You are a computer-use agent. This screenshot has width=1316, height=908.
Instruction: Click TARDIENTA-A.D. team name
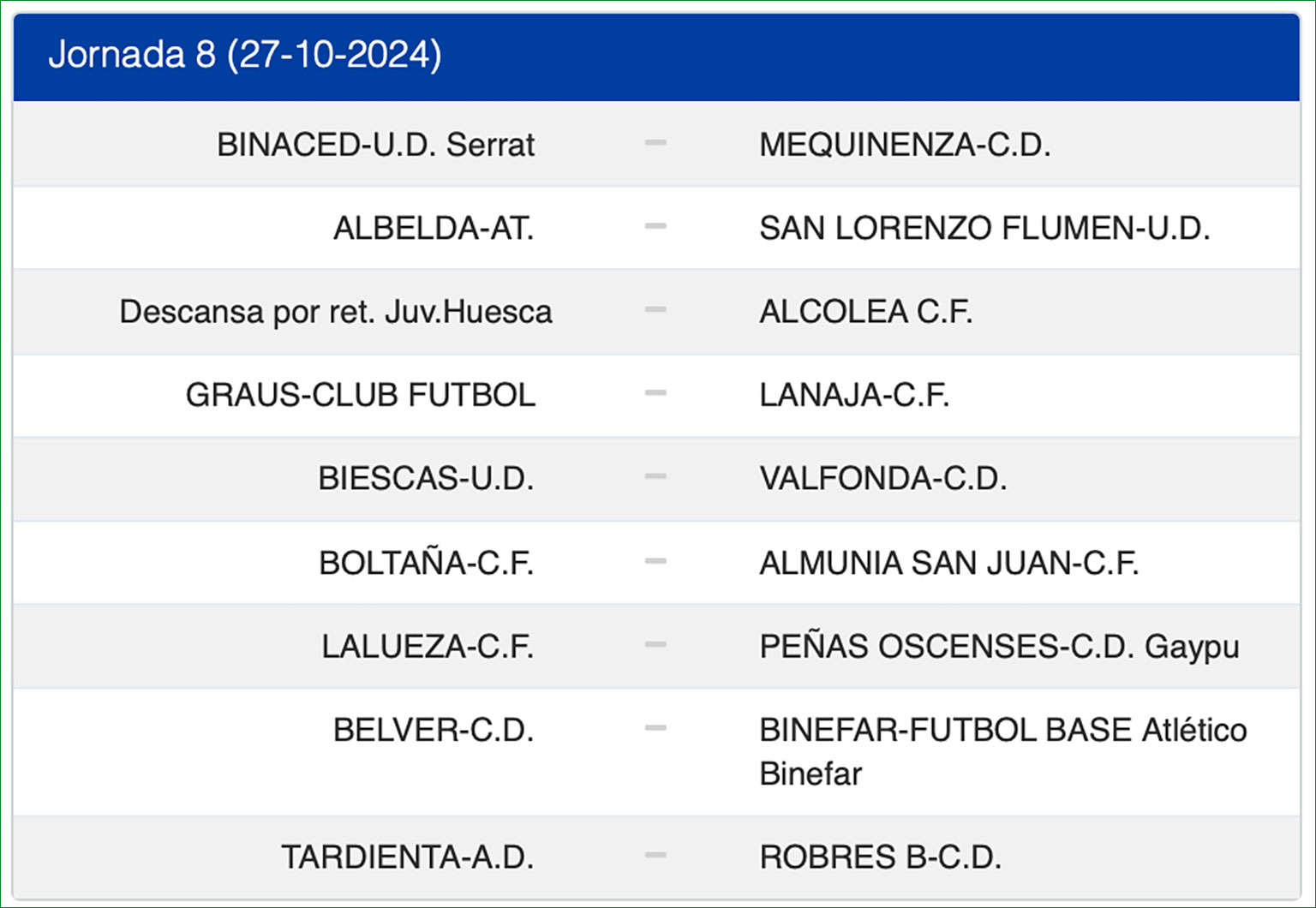[x=408, y=857]
